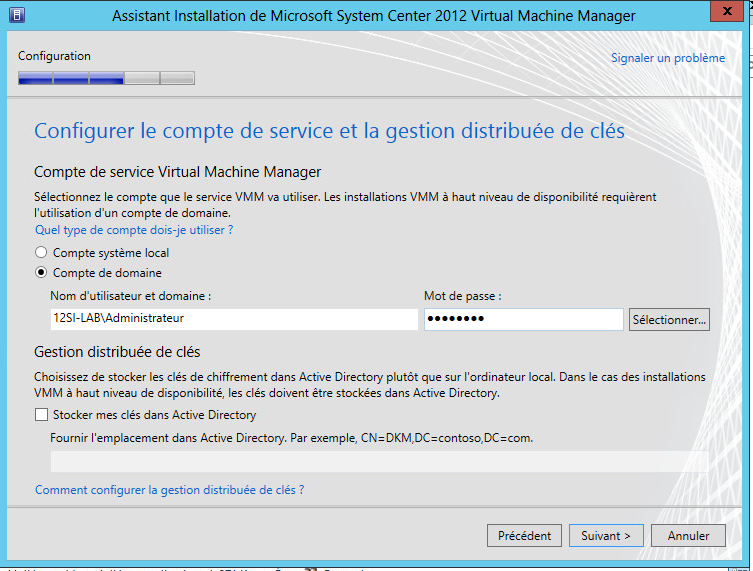Image resolution: width=753 pixels, height=571 pixels.
Task: Click the 'Compte de service Virtual Machine Manager' heading
Action: [177, 172]
